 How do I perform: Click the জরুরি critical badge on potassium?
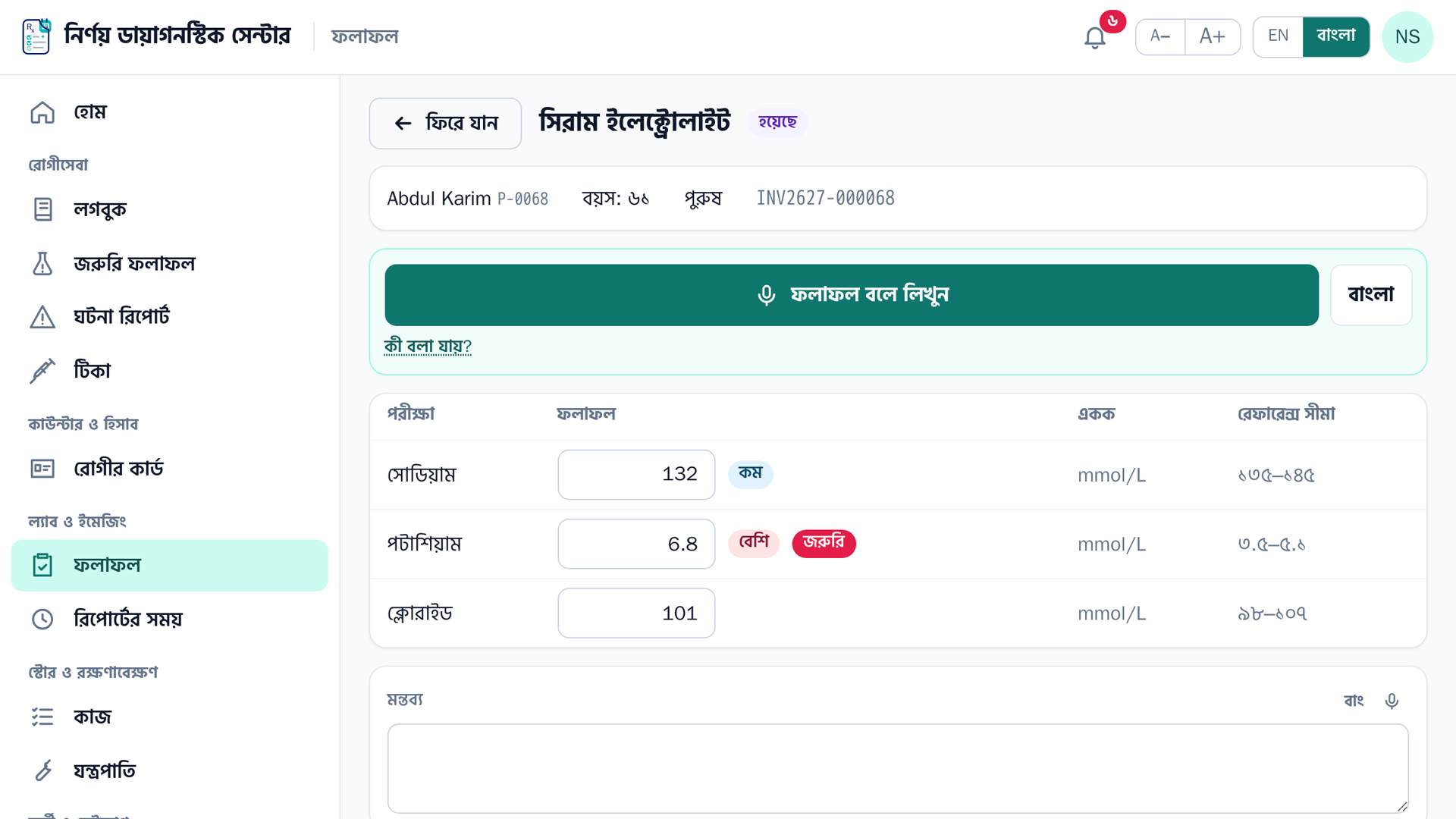coord(824,543)
